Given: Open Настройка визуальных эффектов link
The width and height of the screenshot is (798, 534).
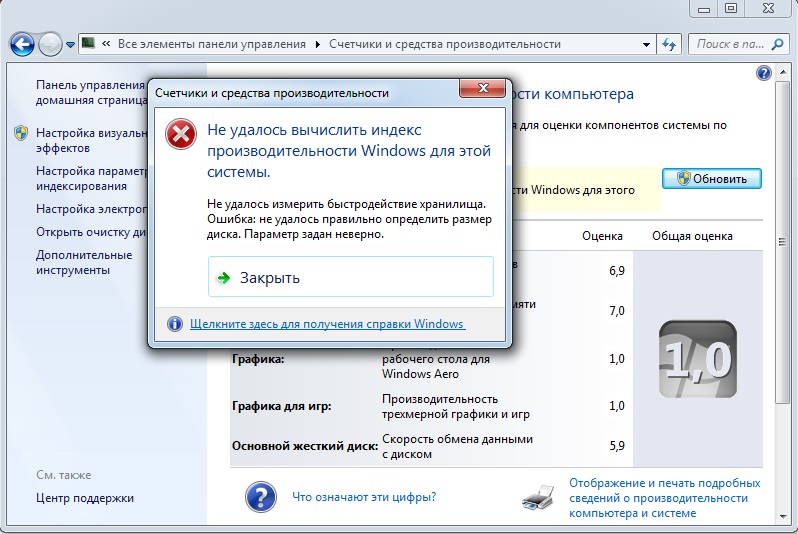Looking at the screenshot, I should click(91, 140).
